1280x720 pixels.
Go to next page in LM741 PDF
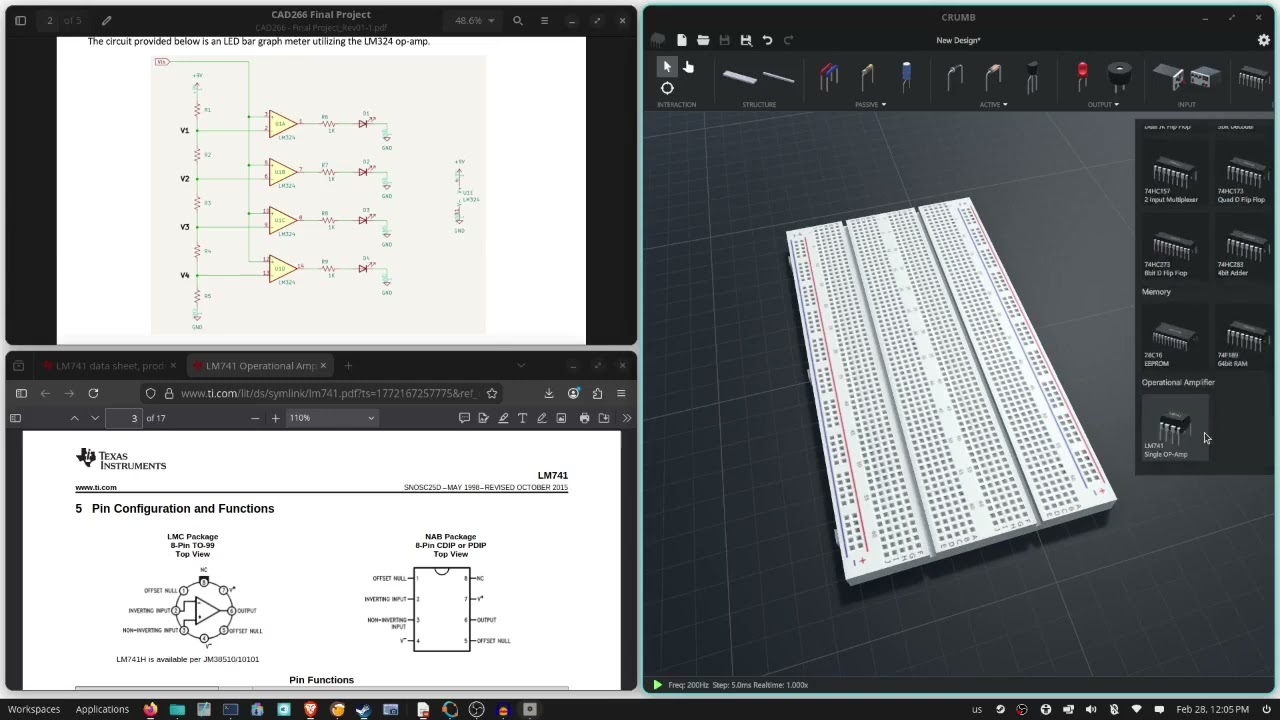point(95,418)
